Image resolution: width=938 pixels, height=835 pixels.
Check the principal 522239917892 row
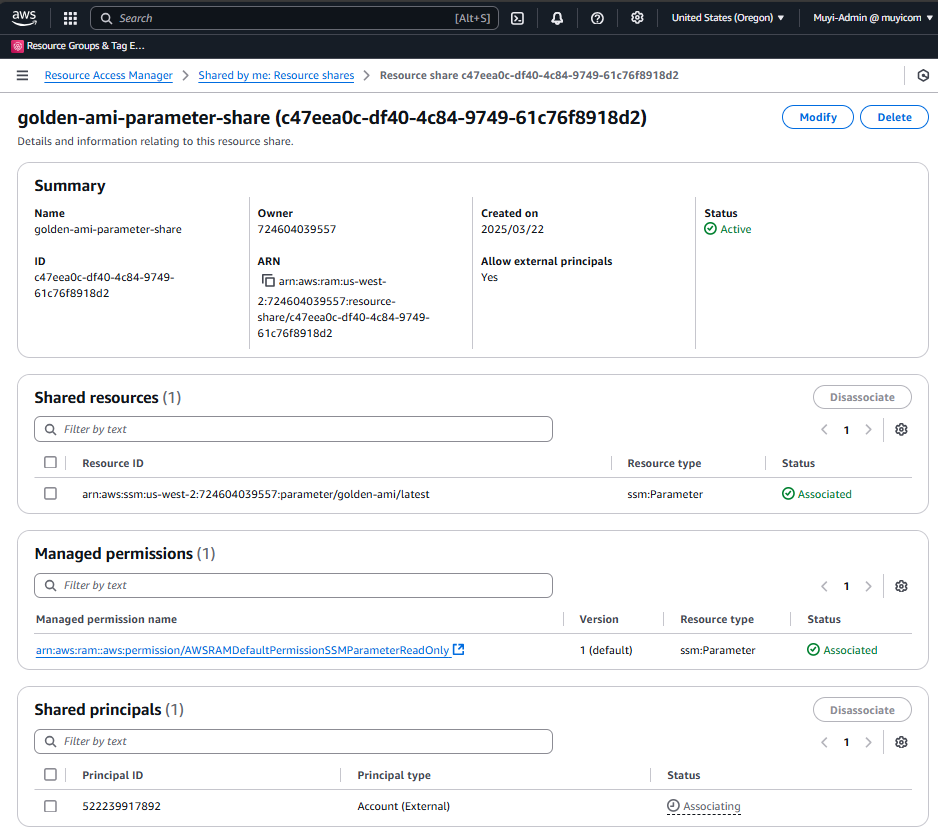50,806
